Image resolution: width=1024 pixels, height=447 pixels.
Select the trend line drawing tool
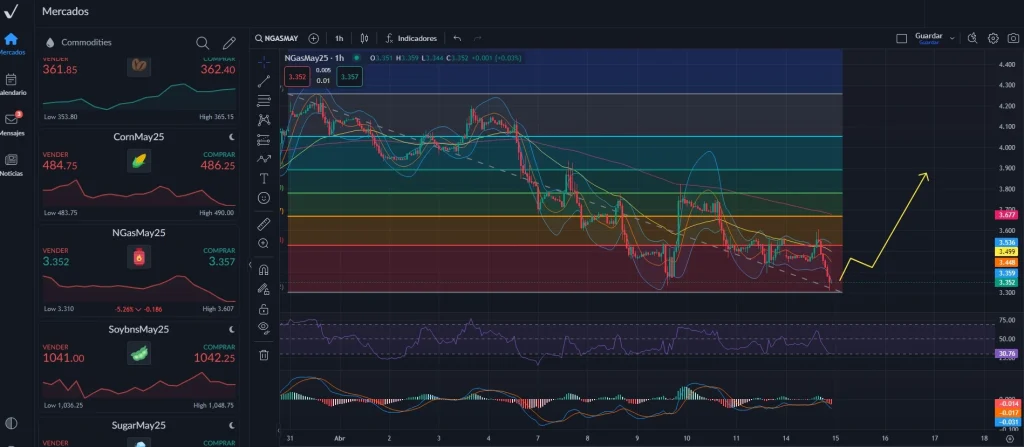coord(264,81)
